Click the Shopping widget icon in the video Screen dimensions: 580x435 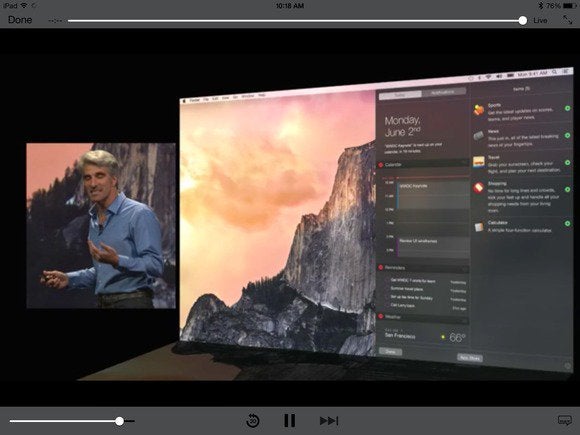(x=478, y=188)
